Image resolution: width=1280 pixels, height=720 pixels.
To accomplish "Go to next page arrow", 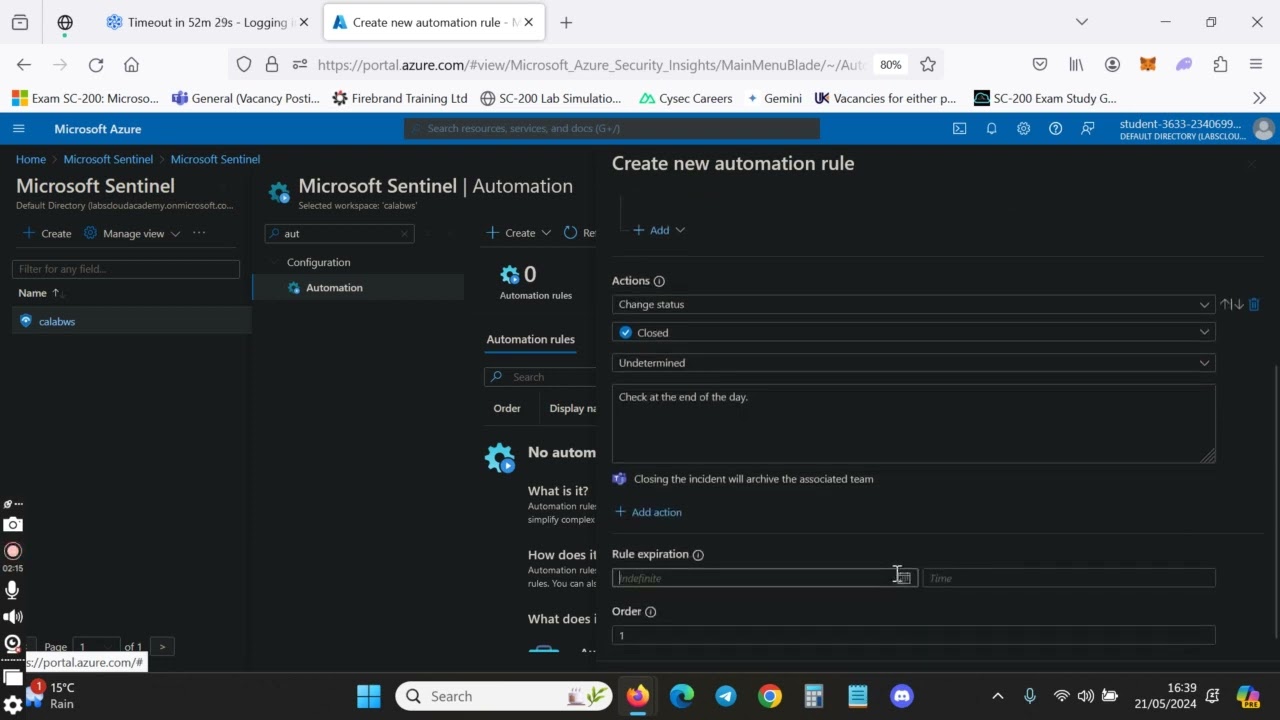I will point(162,647).
